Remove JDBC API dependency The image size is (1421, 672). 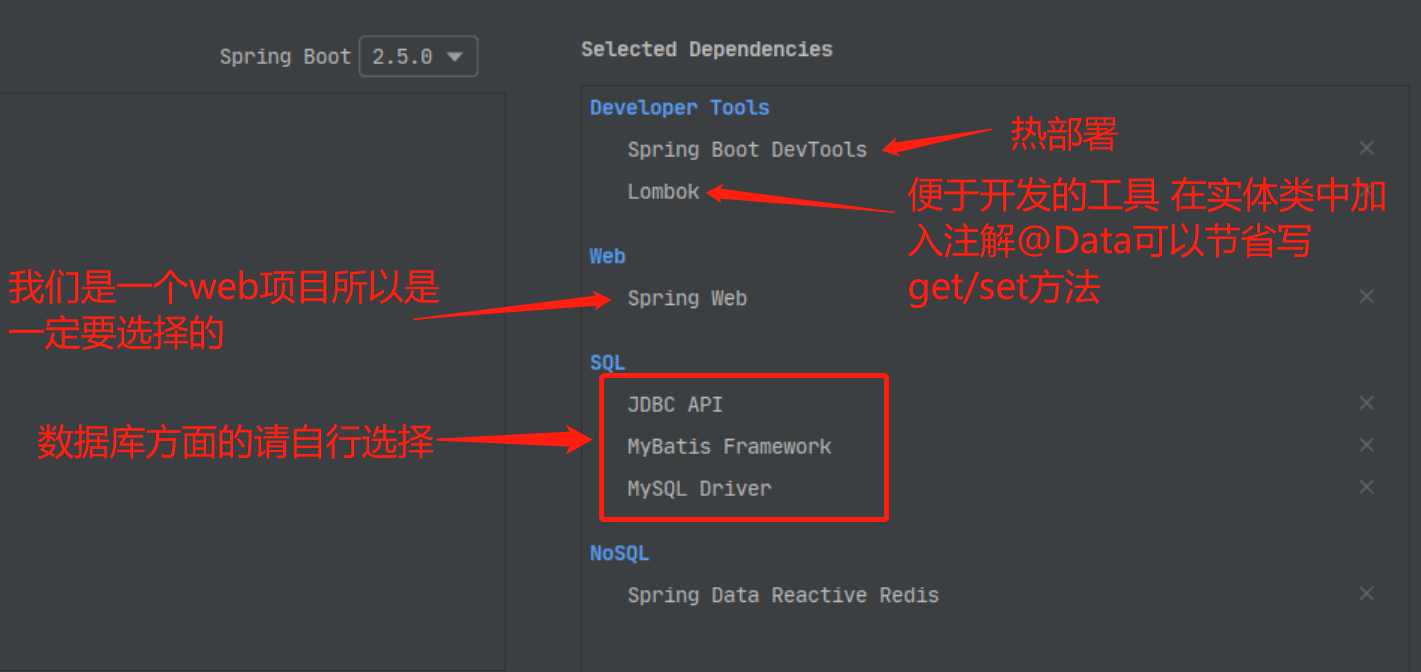[x=1366, y=403]
